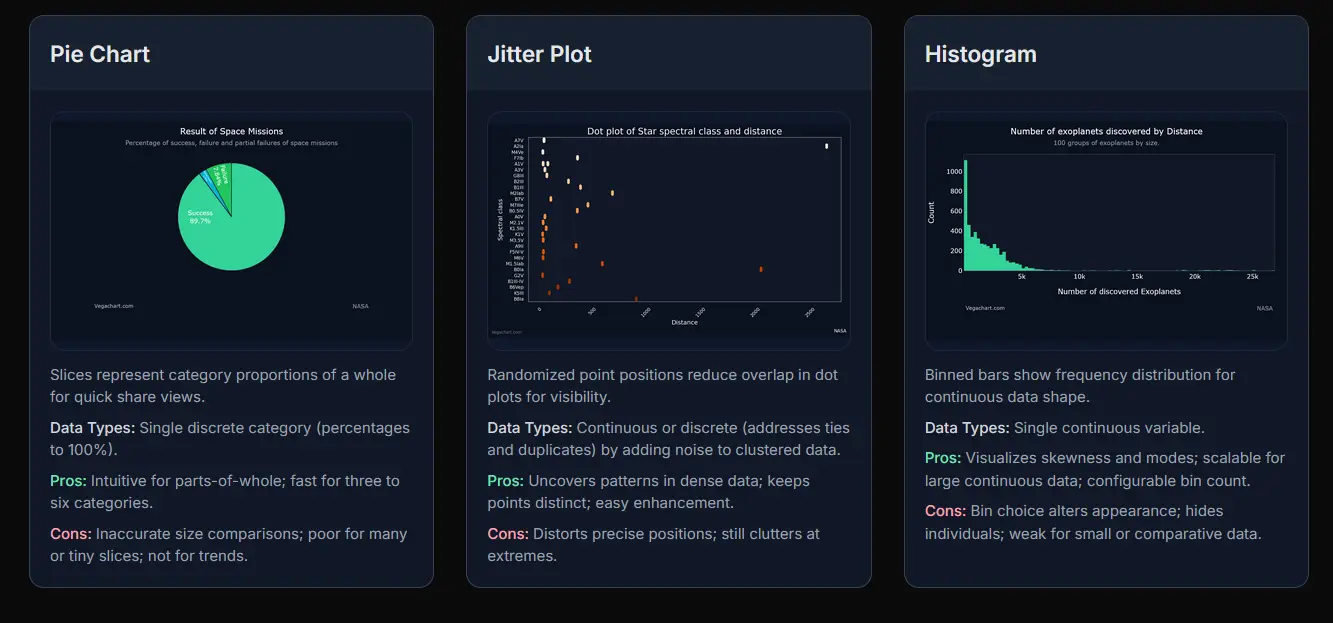This screenshot has height=623, width=1333.
Task: Click the "Cons:" label in the Histogram card
Action: 945,511
